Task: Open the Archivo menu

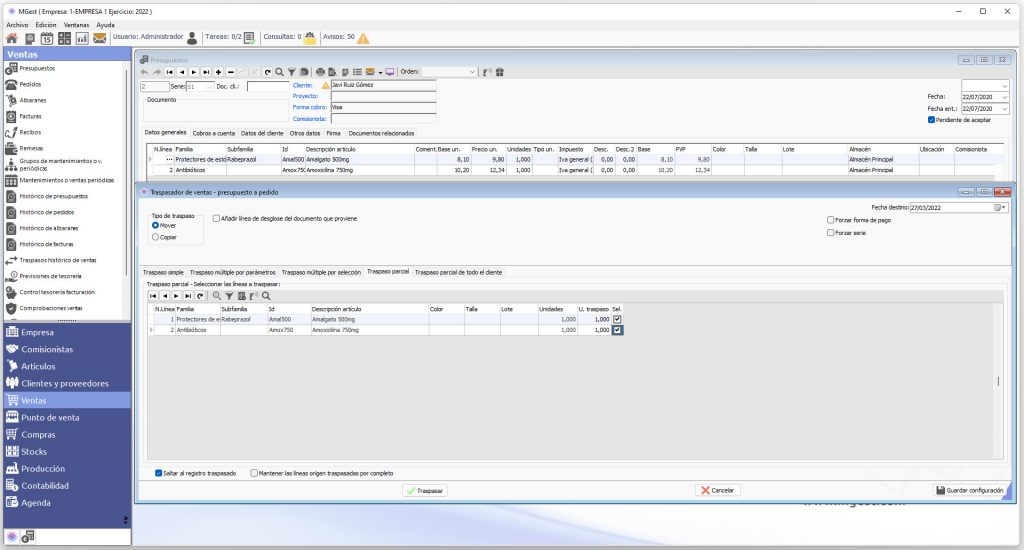Action: pos(17,25)
